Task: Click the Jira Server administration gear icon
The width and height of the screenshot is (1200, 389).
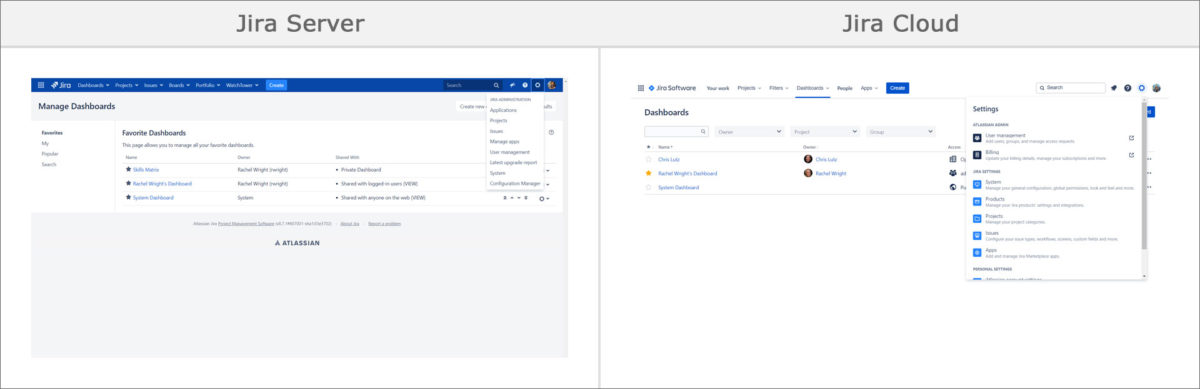Action: point(538,85)
